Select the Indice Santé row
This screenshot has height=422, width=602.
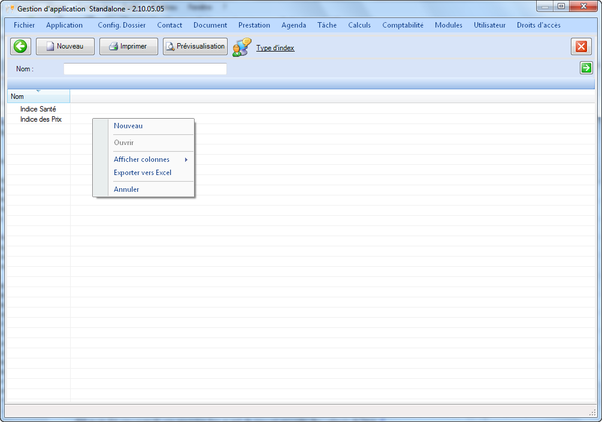point(38,109)
